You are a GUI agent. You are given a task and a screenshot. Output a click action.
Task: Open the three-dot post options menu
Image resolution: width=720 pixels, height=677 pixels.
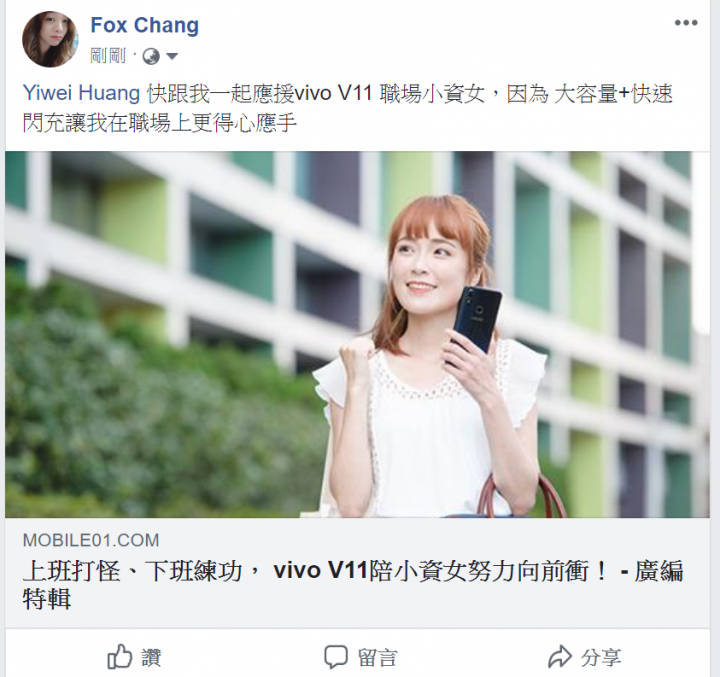coord(686,23)
